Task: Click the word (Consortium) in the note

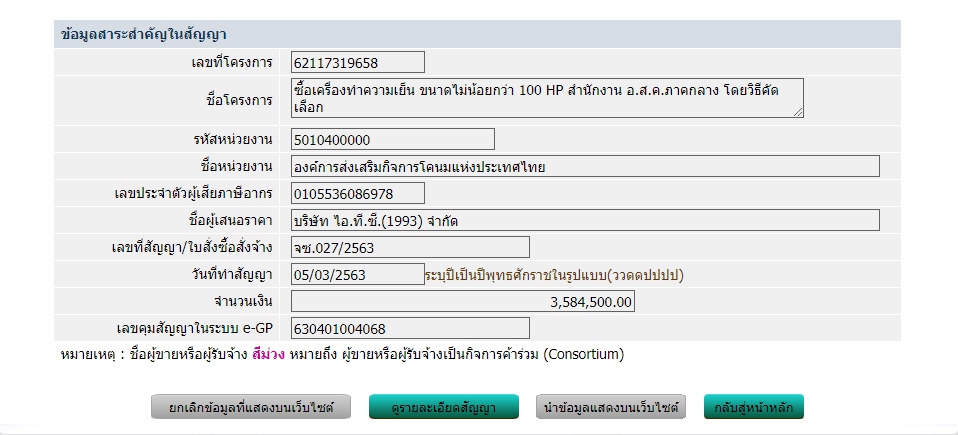Action: coord(583,354)
